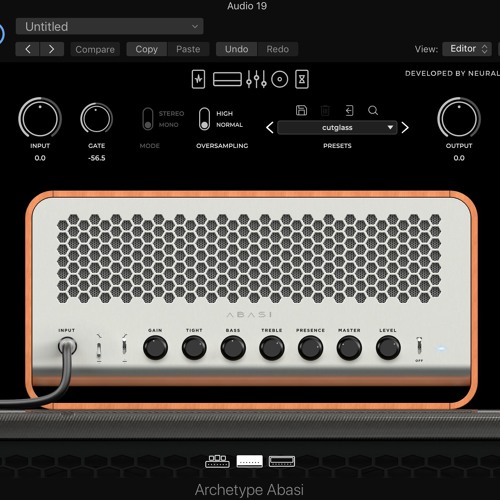Flip the amp power switch to off
This screenshot has width=500, height=500.
pos(419,346)
